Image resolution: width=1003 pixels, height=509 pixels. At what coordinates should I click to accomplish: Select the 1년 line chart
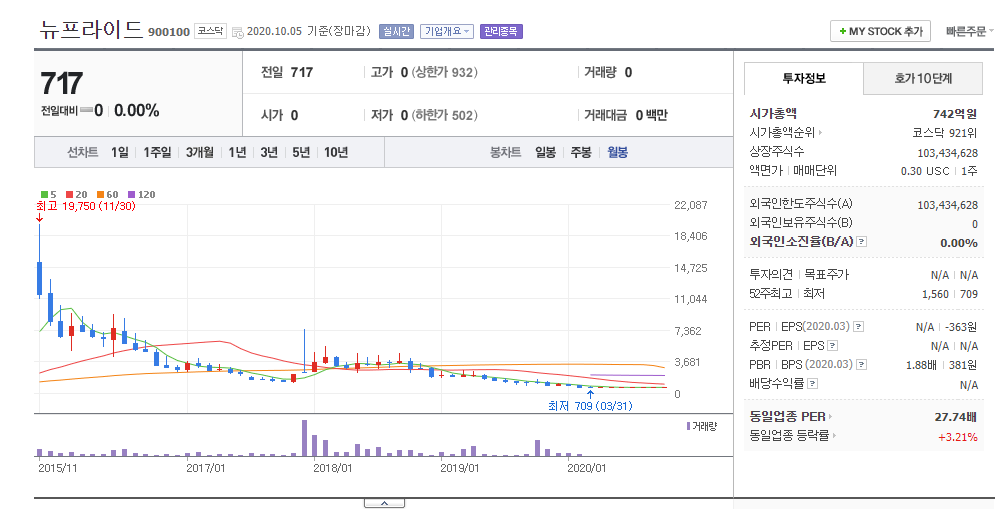(x=237, y=152)
